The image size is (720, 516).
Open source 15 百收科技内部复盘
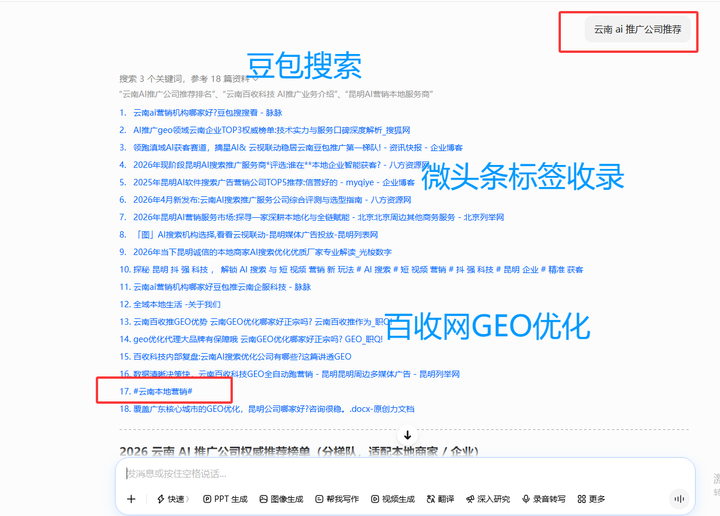click(242, 357)
